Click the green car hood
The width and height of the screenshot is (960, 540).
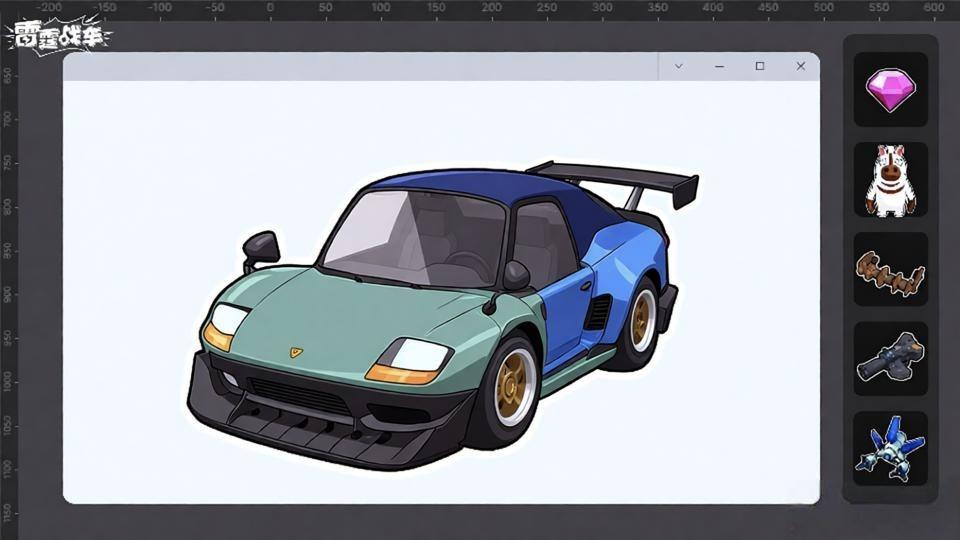350,315
